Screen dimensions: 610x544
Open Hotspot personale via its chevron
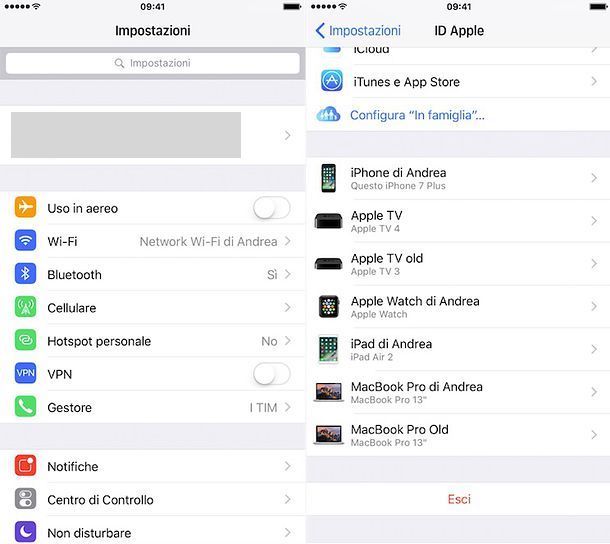tap(287, 340)
